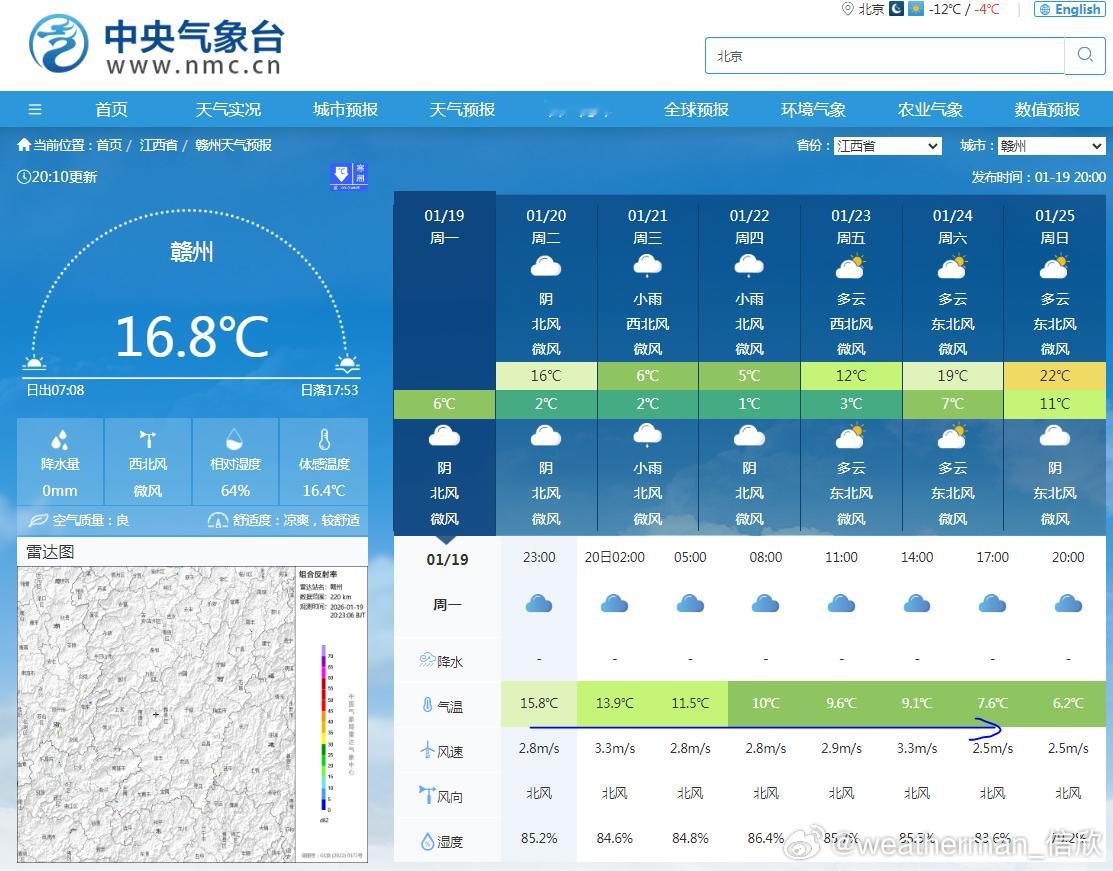Click the globe icon in English button
Viewport: 1113px width, 871px height.
1045,9
